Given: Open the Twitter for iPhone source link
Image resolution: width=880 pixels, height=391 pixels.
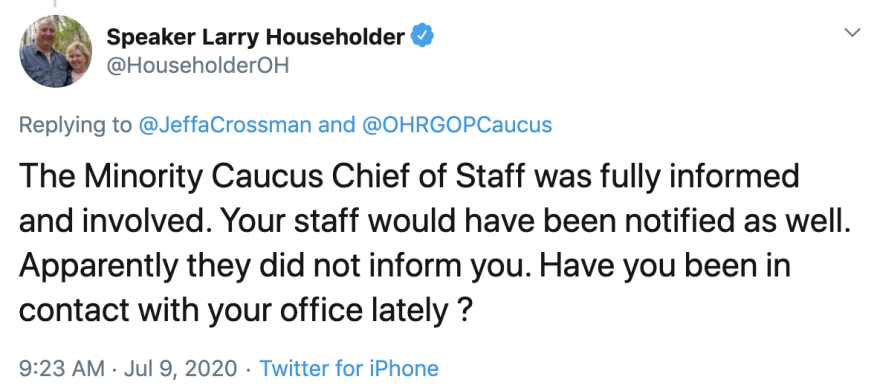Looking at the screenshot, I should coord(349,369).
